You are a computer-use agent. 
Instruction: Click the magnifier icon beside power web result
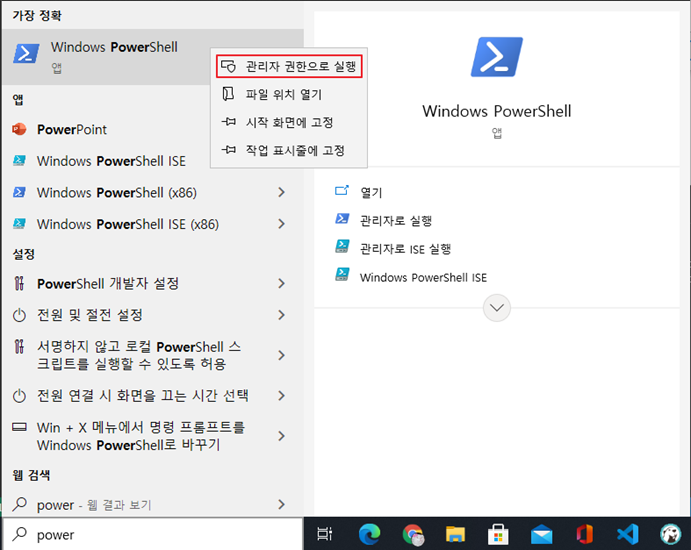[x=19, y=504]
